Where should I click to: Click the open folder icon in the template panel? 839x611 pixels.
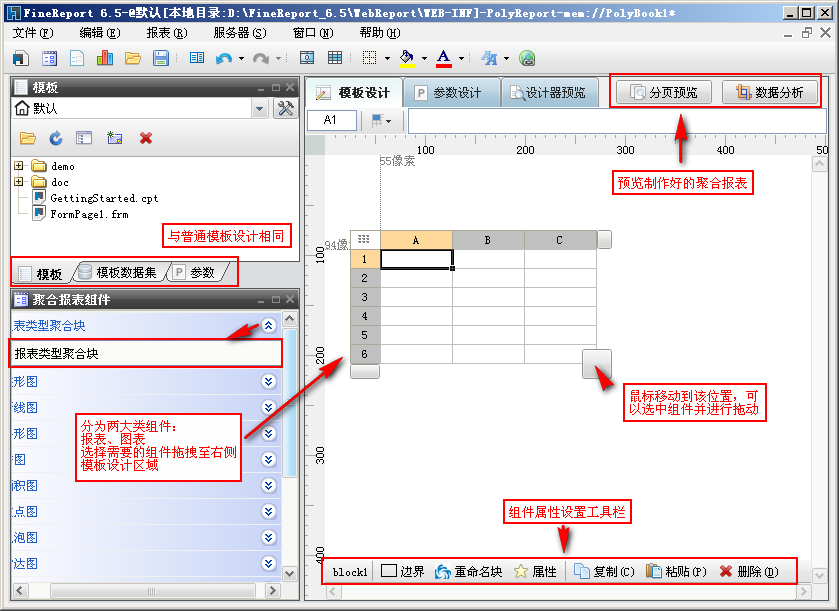(x=28, y=139)
